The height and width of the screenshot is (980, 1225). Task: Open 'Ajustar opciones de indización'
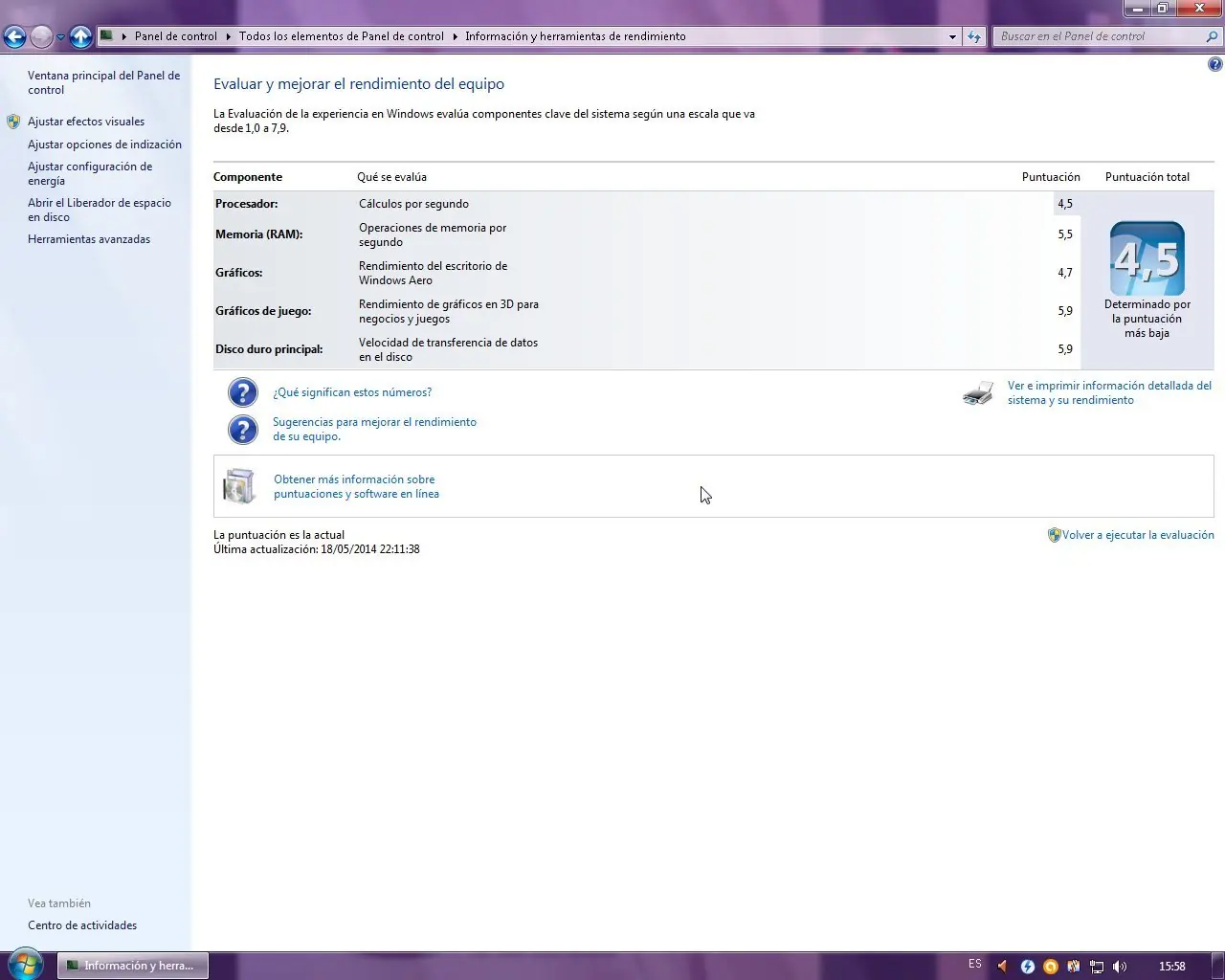(x=104, y=145)
